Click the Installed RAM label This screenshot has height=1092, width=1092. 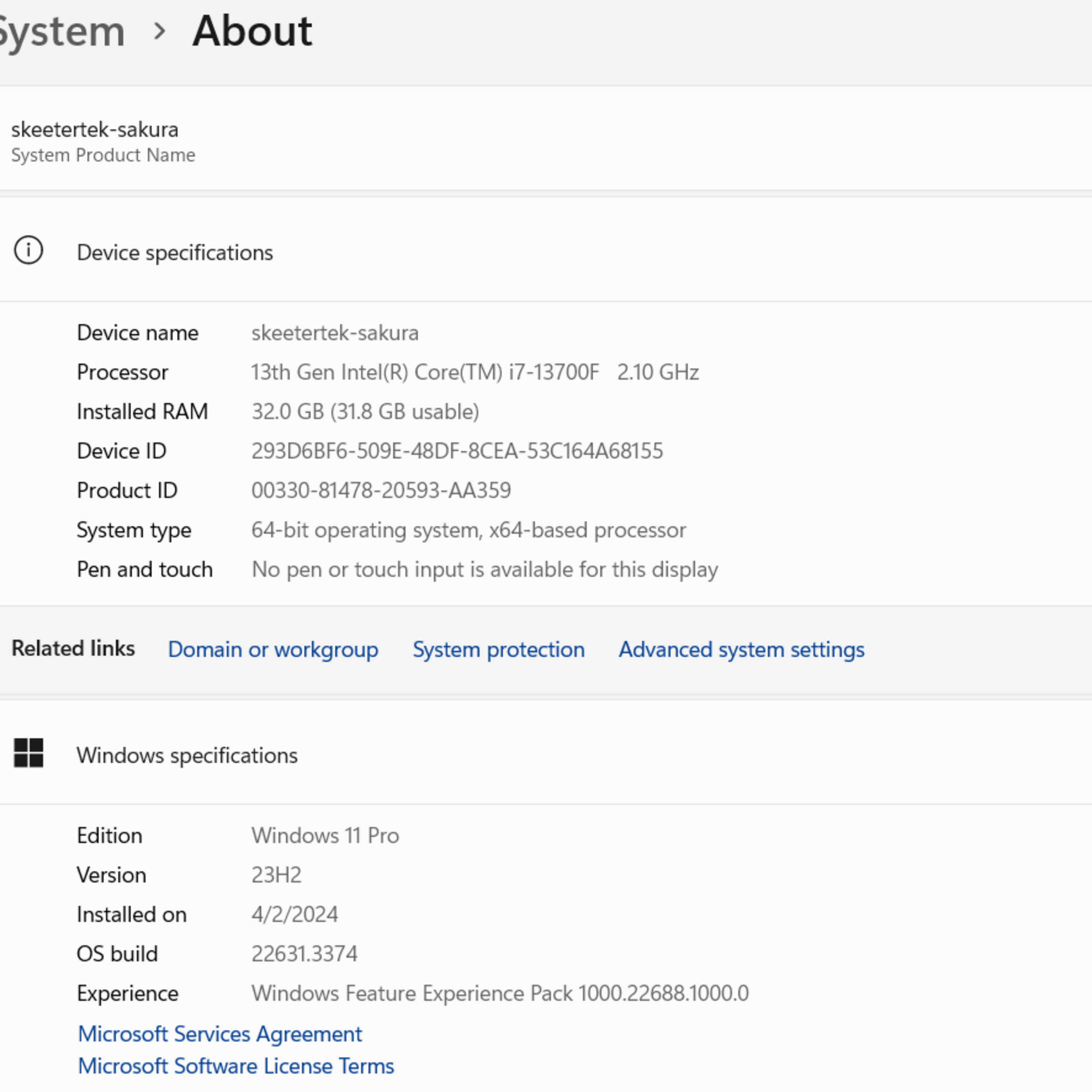(142, 411)
